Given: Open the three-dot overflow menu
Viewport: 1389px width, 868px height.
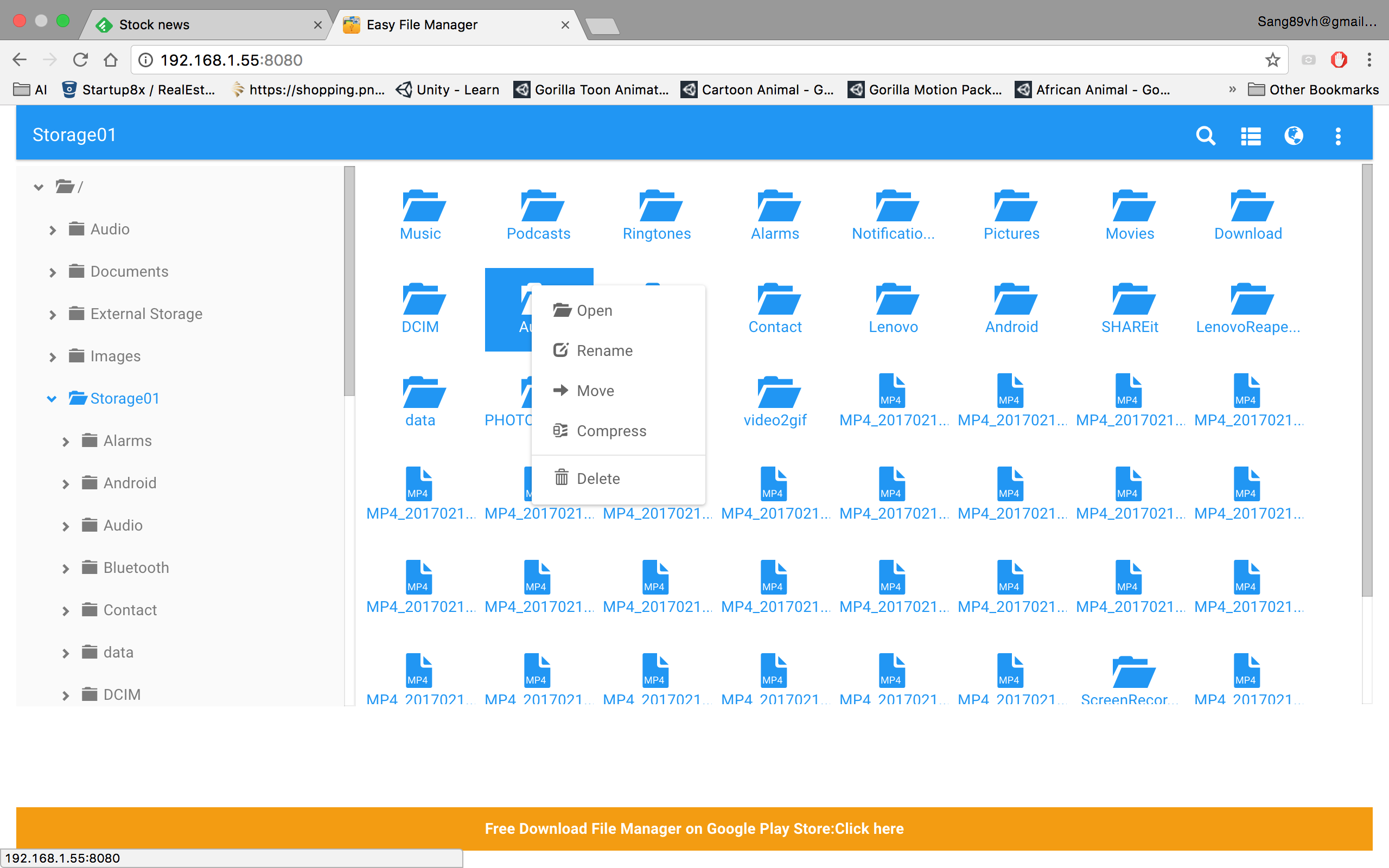Looking at the screenshot, I should click(x=1338, y=136).
